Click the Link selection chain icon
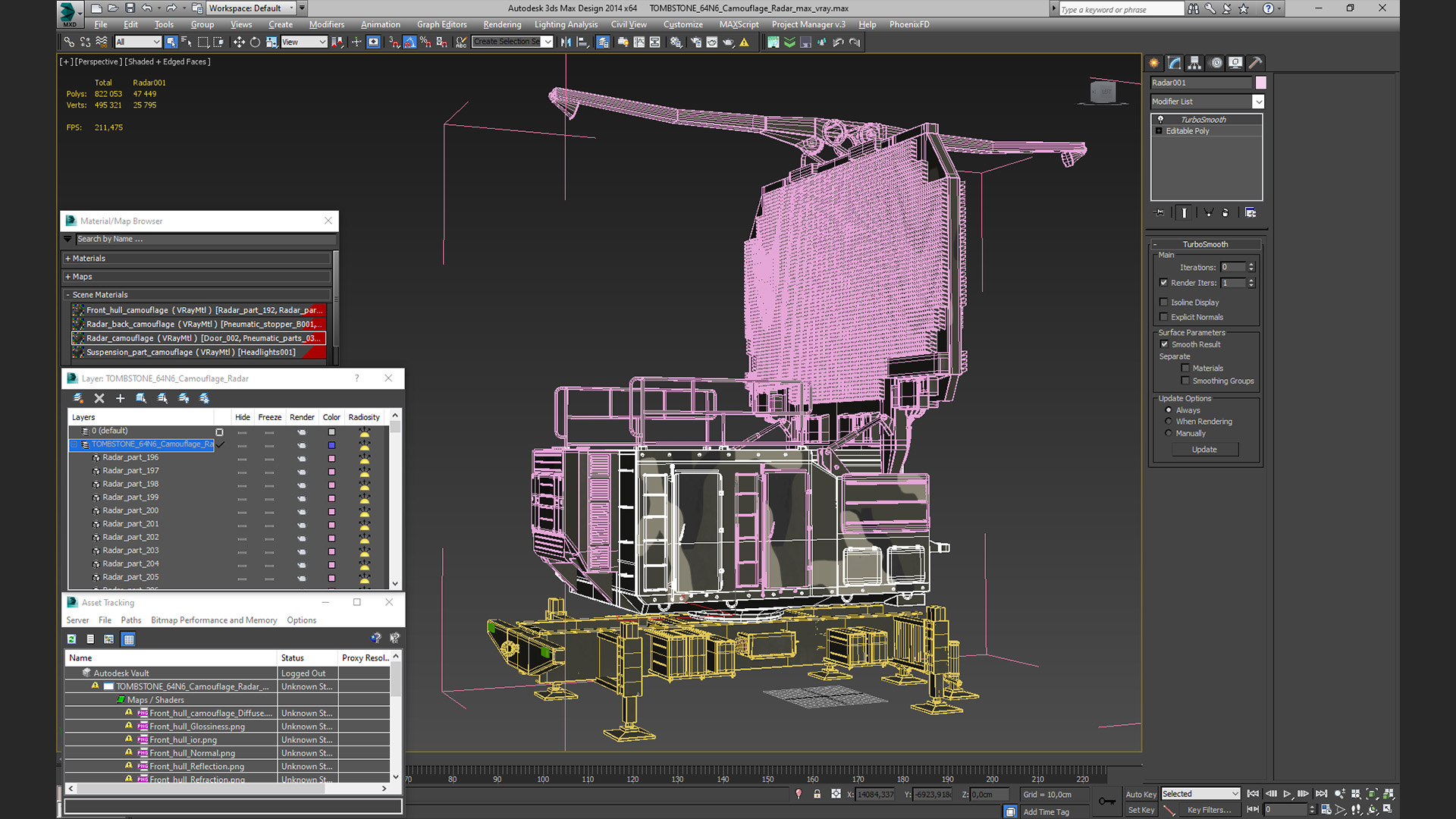The image size is (1456, 819). [69, 42]
